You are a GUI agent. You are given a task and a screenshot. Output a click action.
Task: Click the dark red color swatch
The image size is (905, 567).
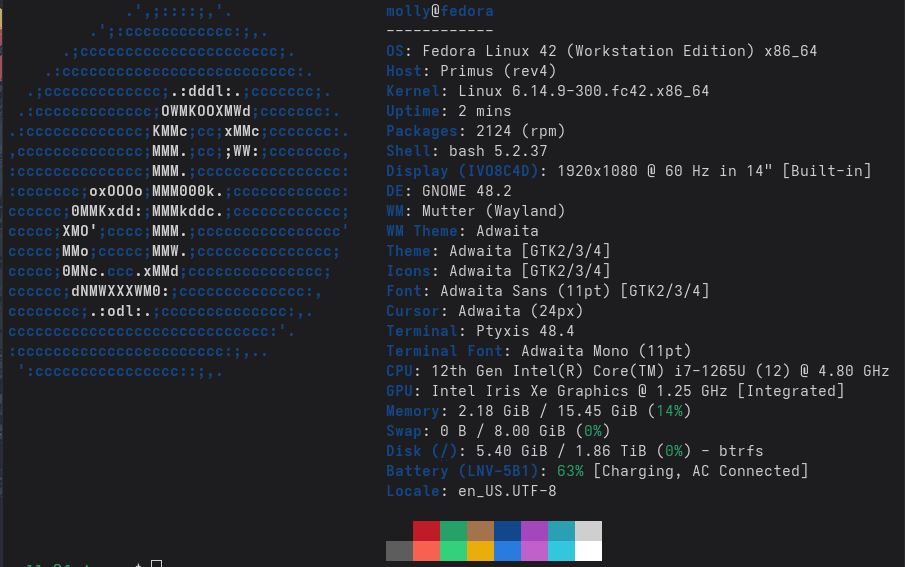click(x=426, y=531)
